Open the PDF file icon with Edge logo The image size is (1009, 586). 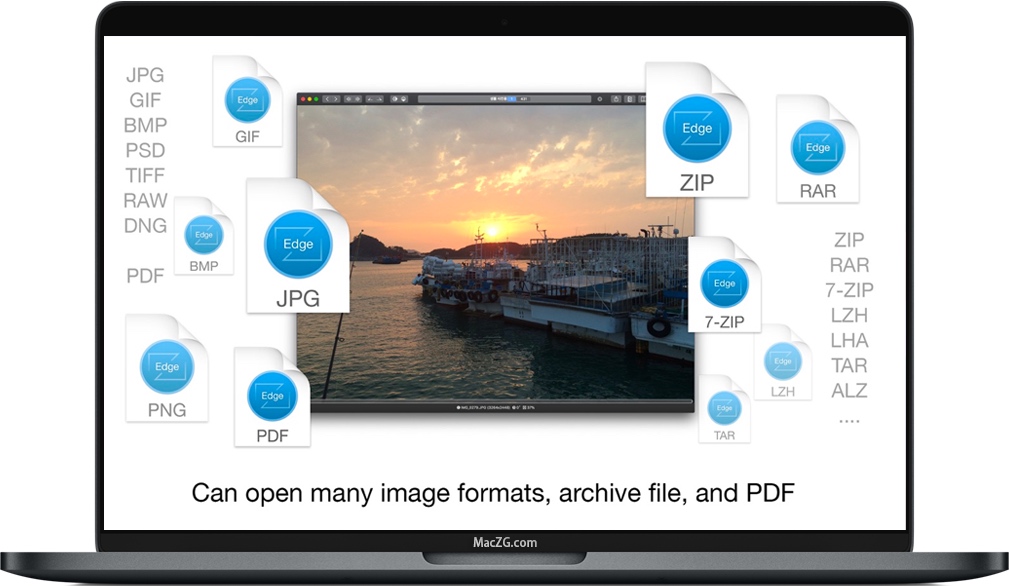[x=272, y=397]
